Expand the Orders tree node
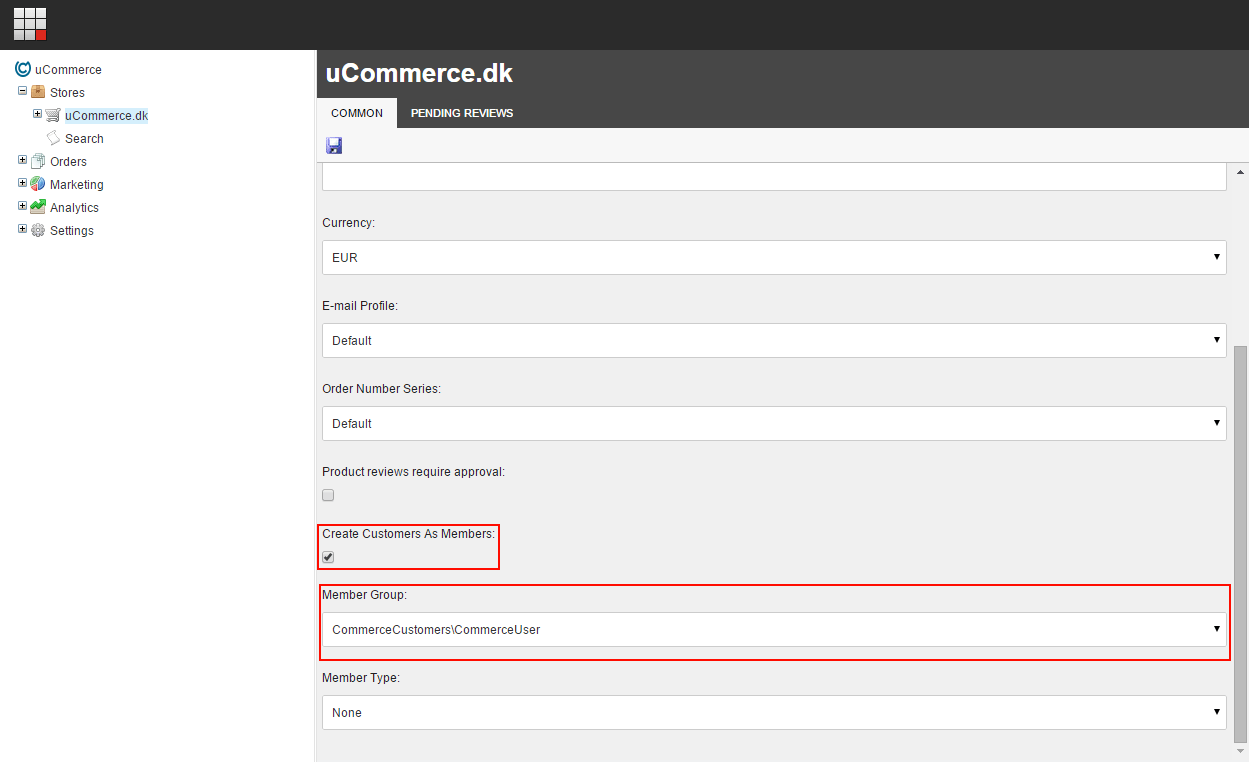Image resolution: width=1249 pixels, height=762 pixels. coord(22,160)
